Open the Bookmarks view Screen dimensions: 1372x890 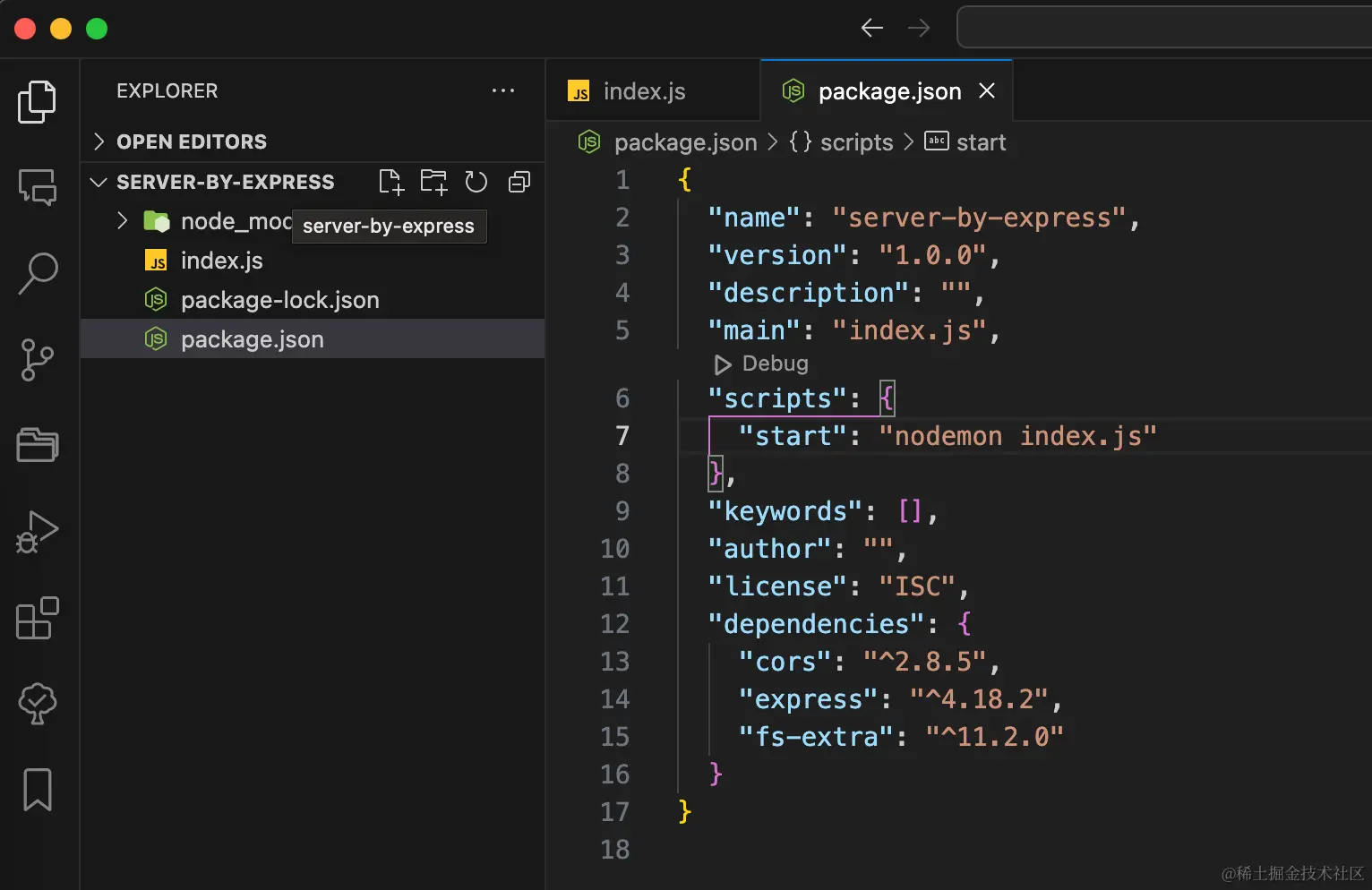point(38,789)
